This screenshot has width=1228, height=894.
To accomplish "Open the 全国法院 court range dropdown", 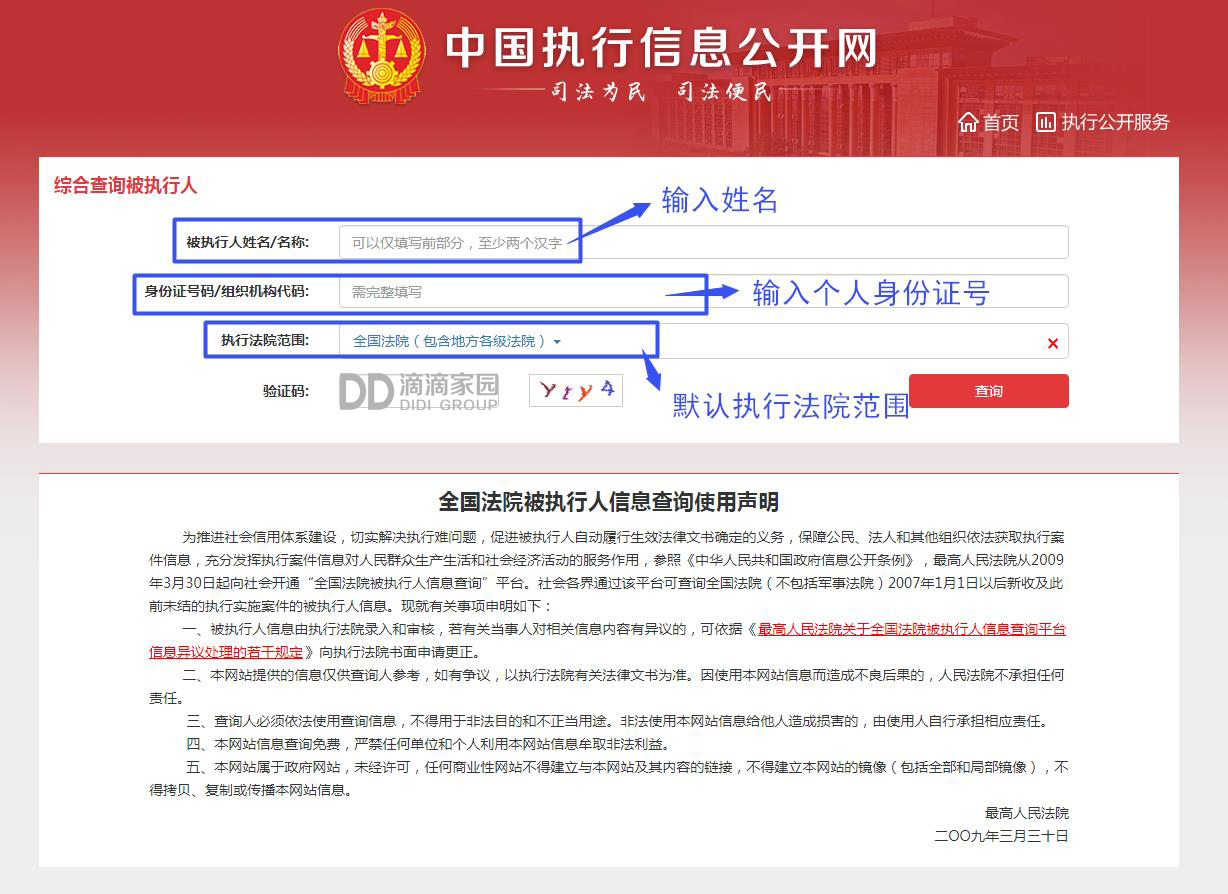I will tap(457, 341).
